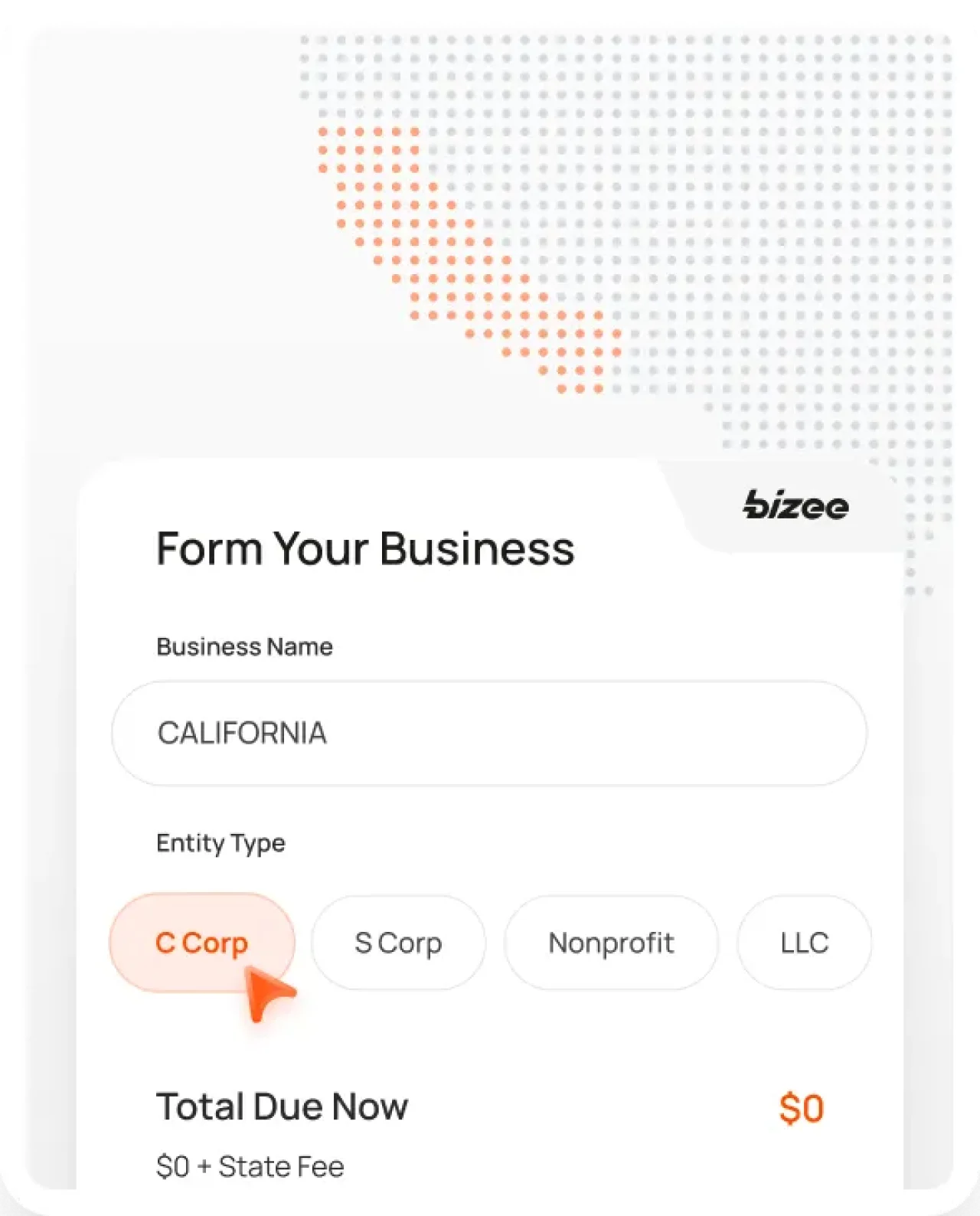
Task: Click the $0 + State Fee text
Action: [250, 1165]
